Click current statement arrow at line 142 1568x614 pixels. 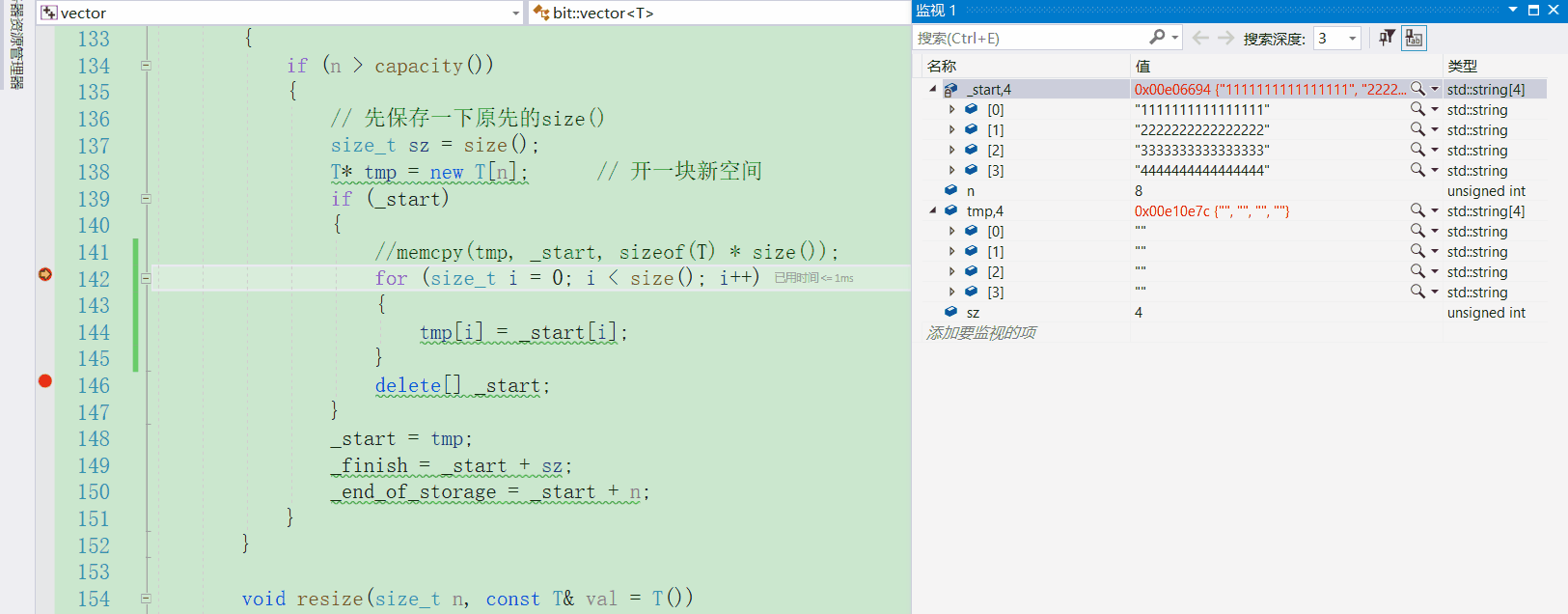point(44,275)
